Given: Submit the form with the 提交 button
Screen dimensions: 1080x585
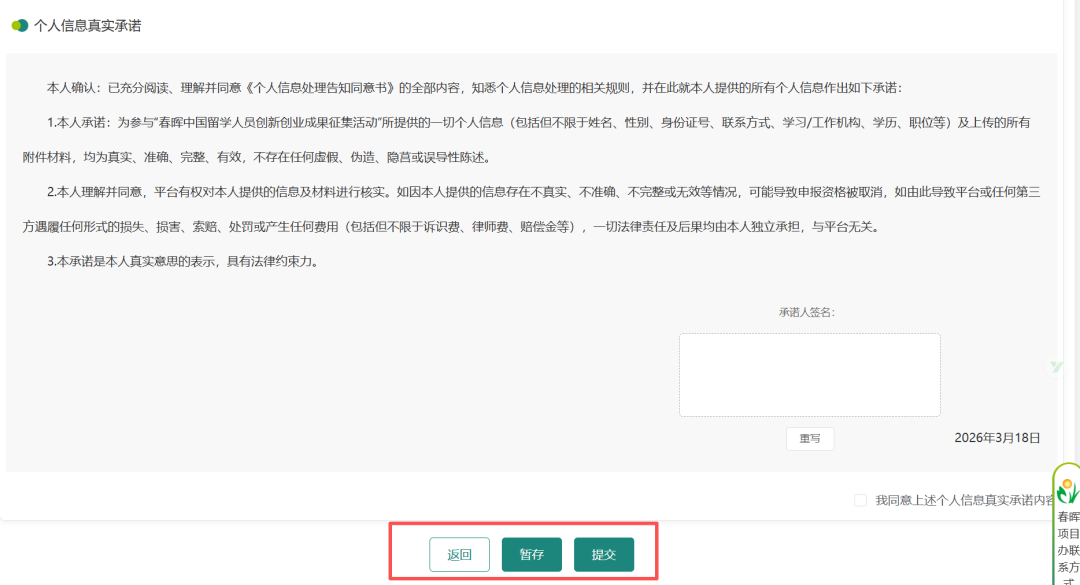Looking at the screenshot, I should (603, 555).
